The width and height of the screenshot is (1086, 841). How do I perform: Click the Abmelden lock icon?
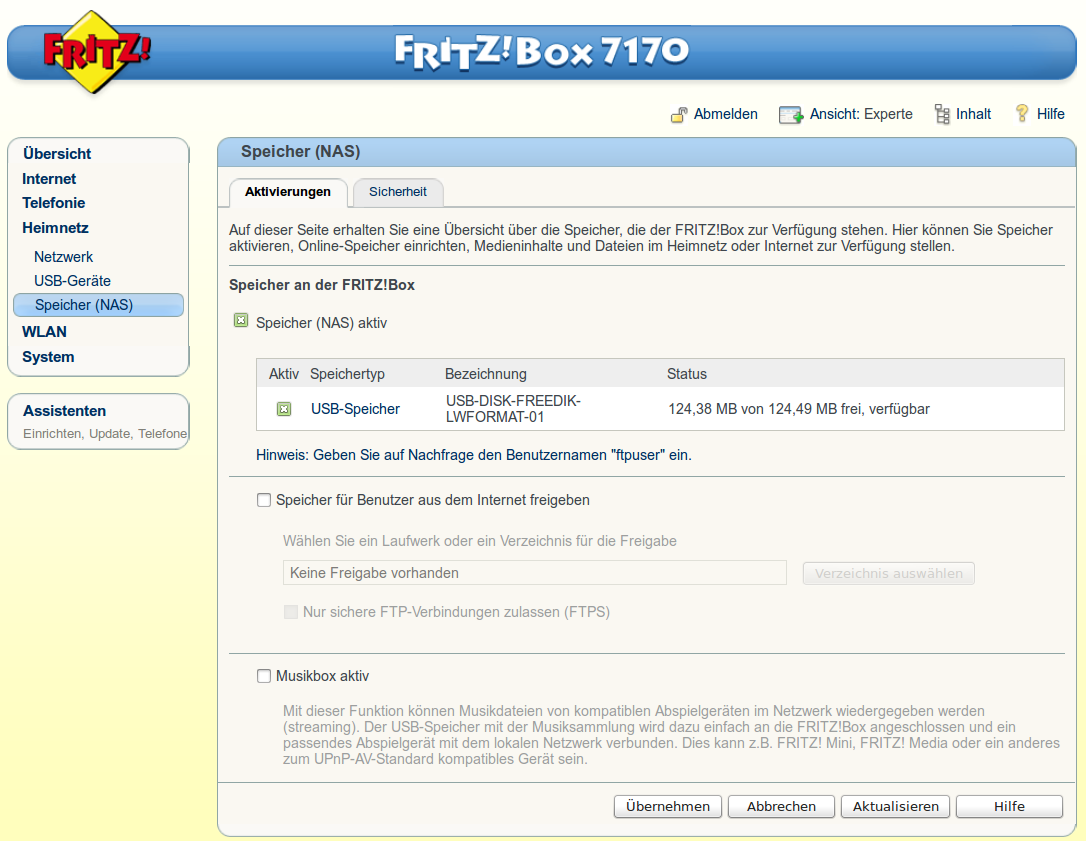click(x=679, y=114)
